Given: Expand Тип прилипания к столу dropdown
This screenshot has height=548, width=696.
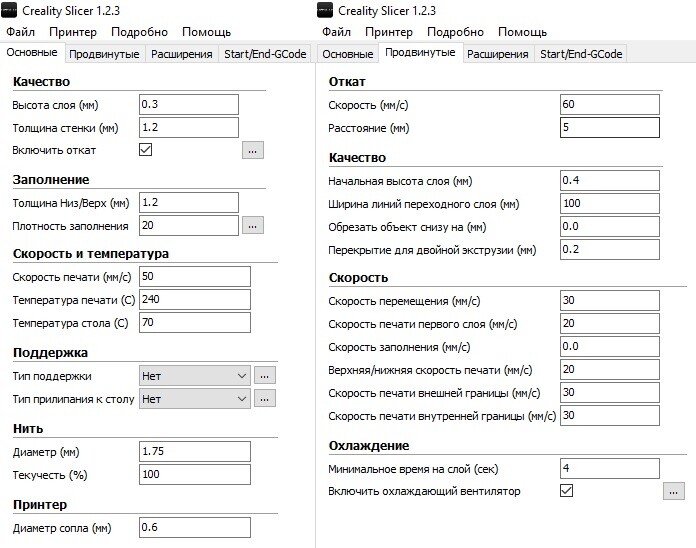Looking at the screenshot, I should point(195,399).
